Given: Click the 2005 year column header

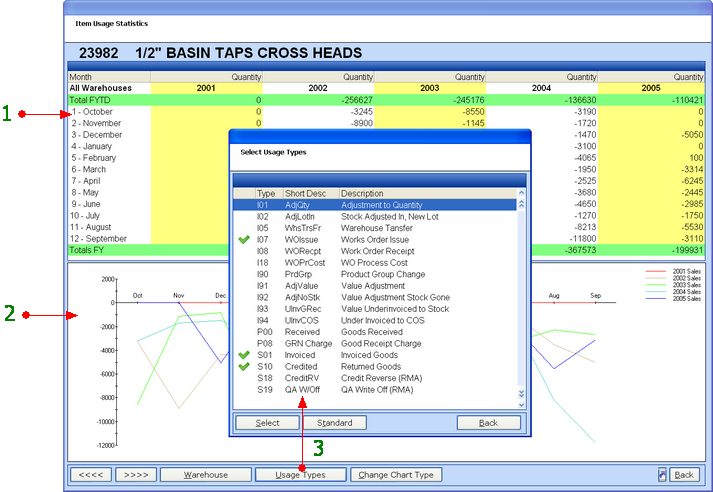Looking at the screenshot, I should (651, 88).
